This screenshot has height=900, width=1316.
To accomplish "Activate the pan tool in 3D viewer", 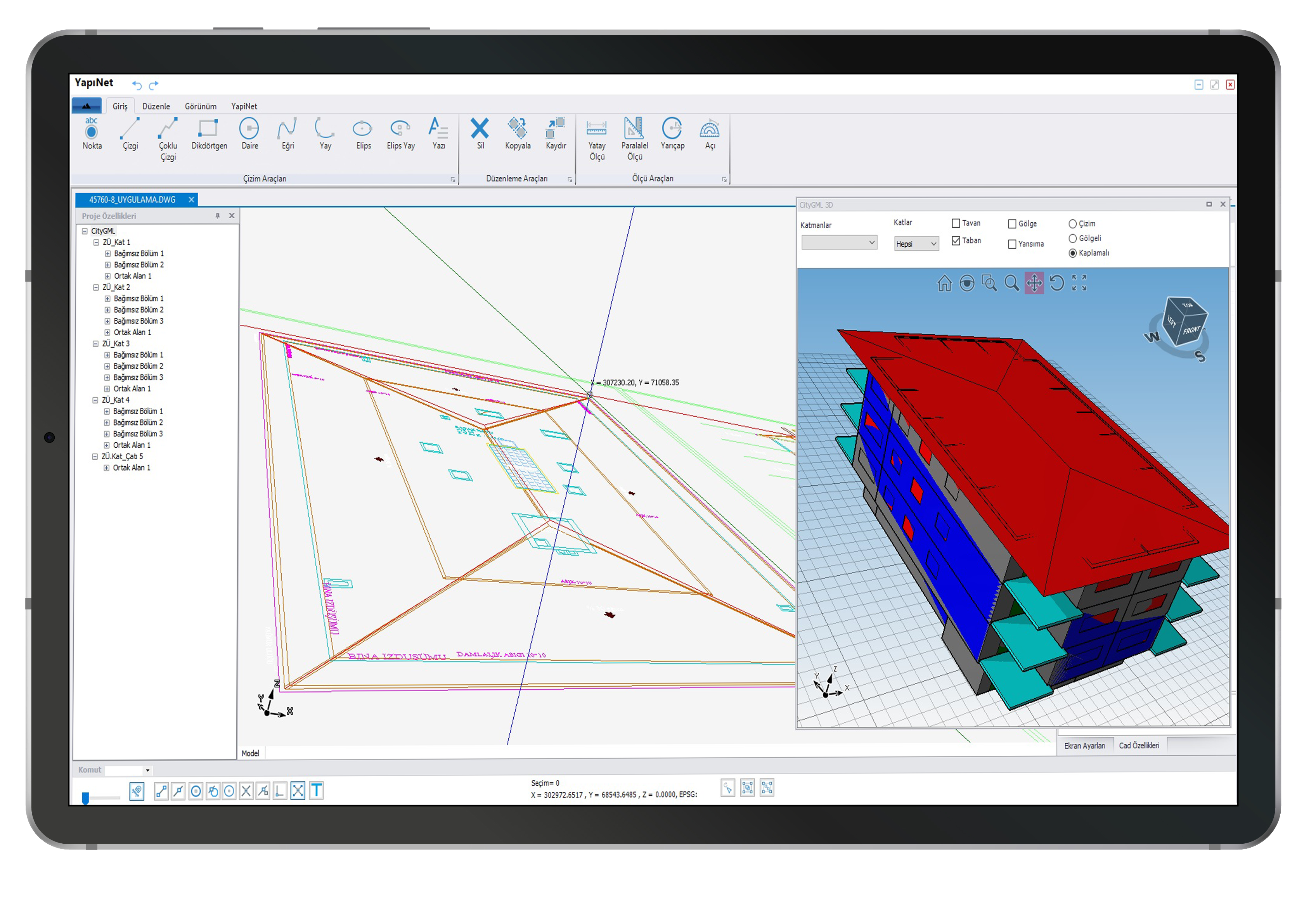I will pyautogui.click(x=1034, y=283).
